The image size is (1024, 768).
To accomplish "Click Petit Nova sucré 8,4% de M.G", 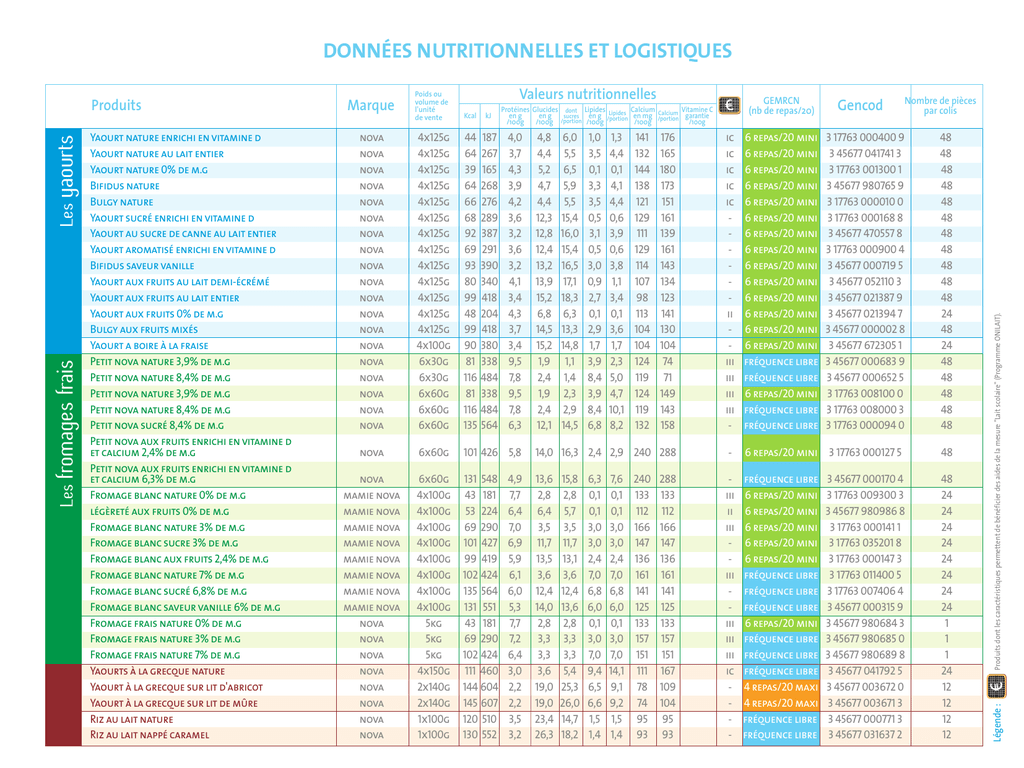I will pos(157,426).
